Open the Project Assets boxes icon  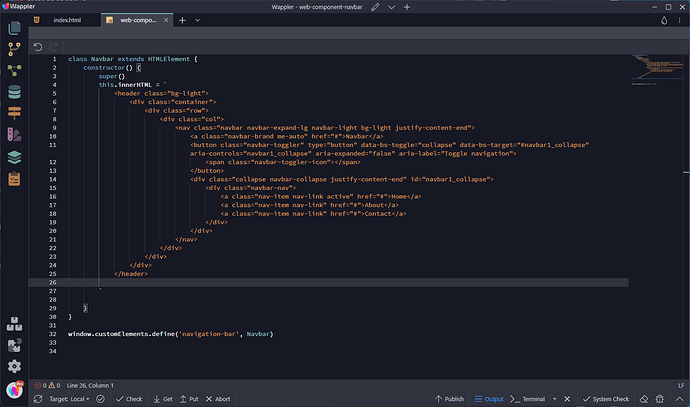(14, 324)
